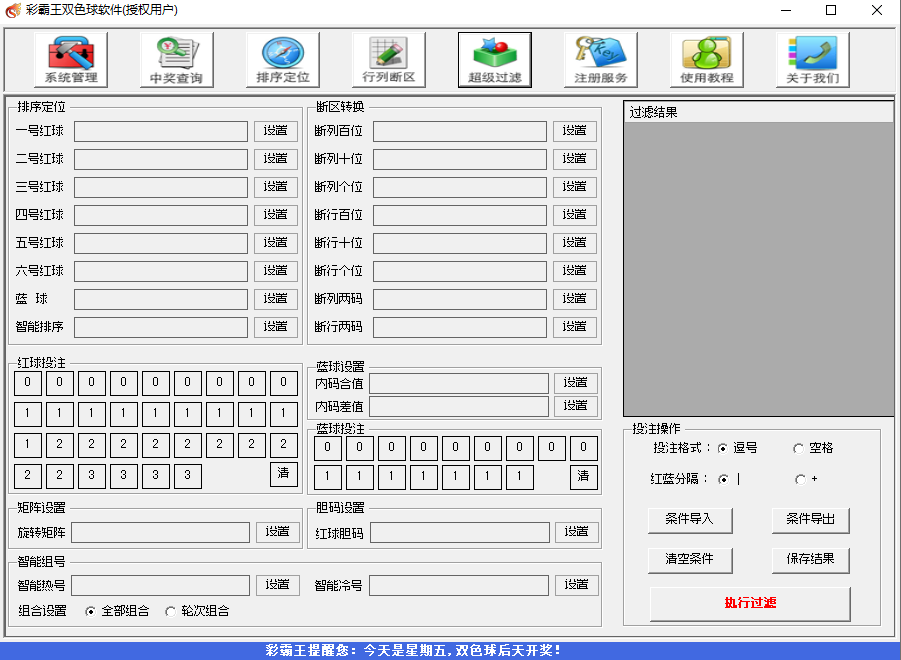Viewport: 901px width, 660px height.
Task: Click 设置 button for 断行两码
Action: tap(575, 327)
